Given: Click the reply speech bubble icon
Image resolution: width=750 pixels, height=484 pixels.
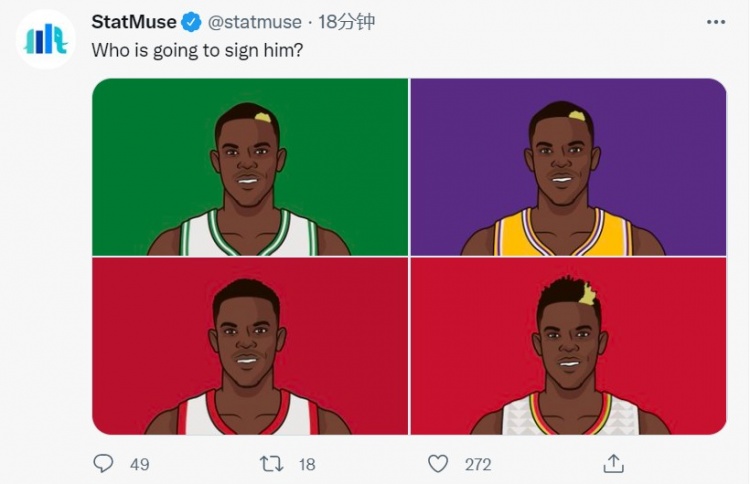Looking at the screenshot, I should (103, 463).
